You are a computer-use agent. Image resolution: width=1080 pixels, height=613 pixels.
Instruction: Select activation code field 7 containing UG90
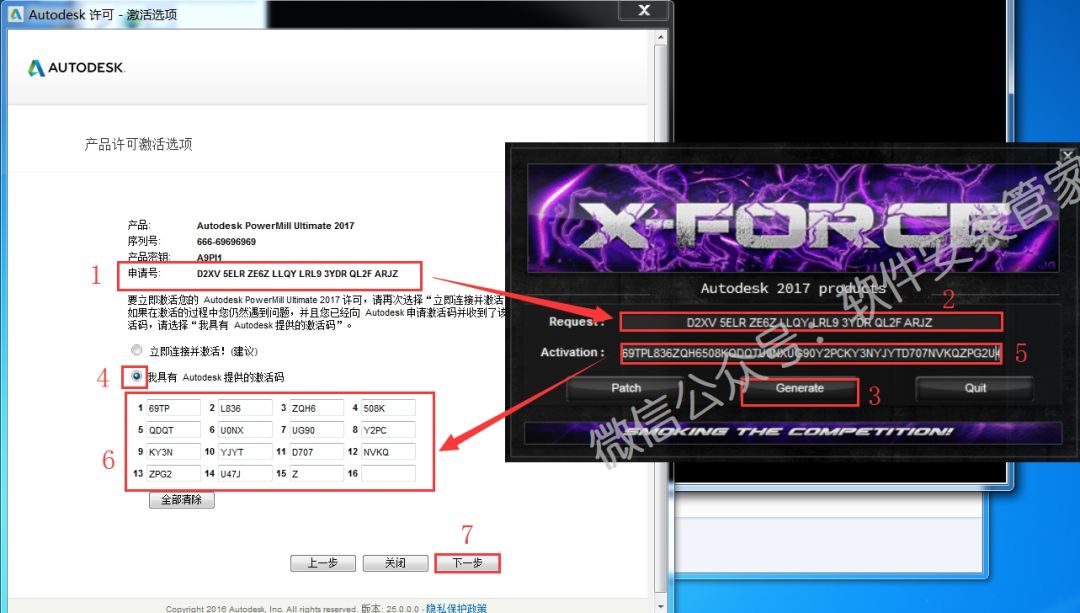tap(316, 430)
